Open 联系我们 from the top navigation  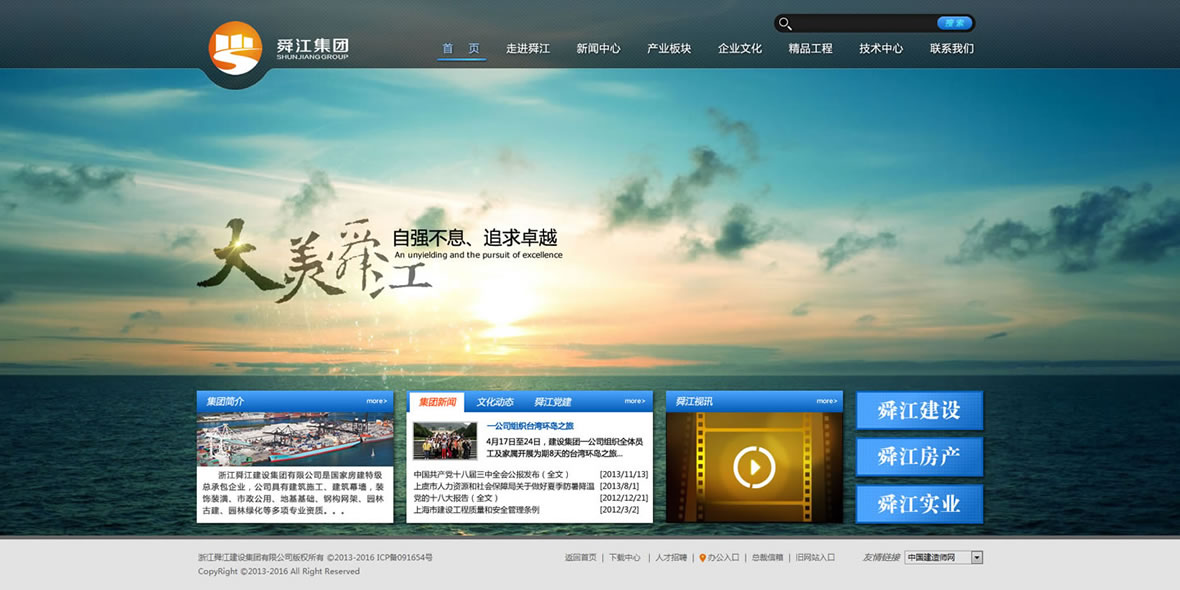click(951, 48)
